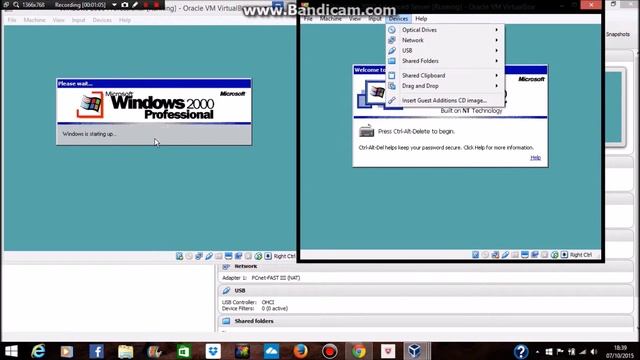The height and width of the screenshot is (360, 640).
Task: Click the Bandicam magnifier icon
Action: click(x=16, y=5)
